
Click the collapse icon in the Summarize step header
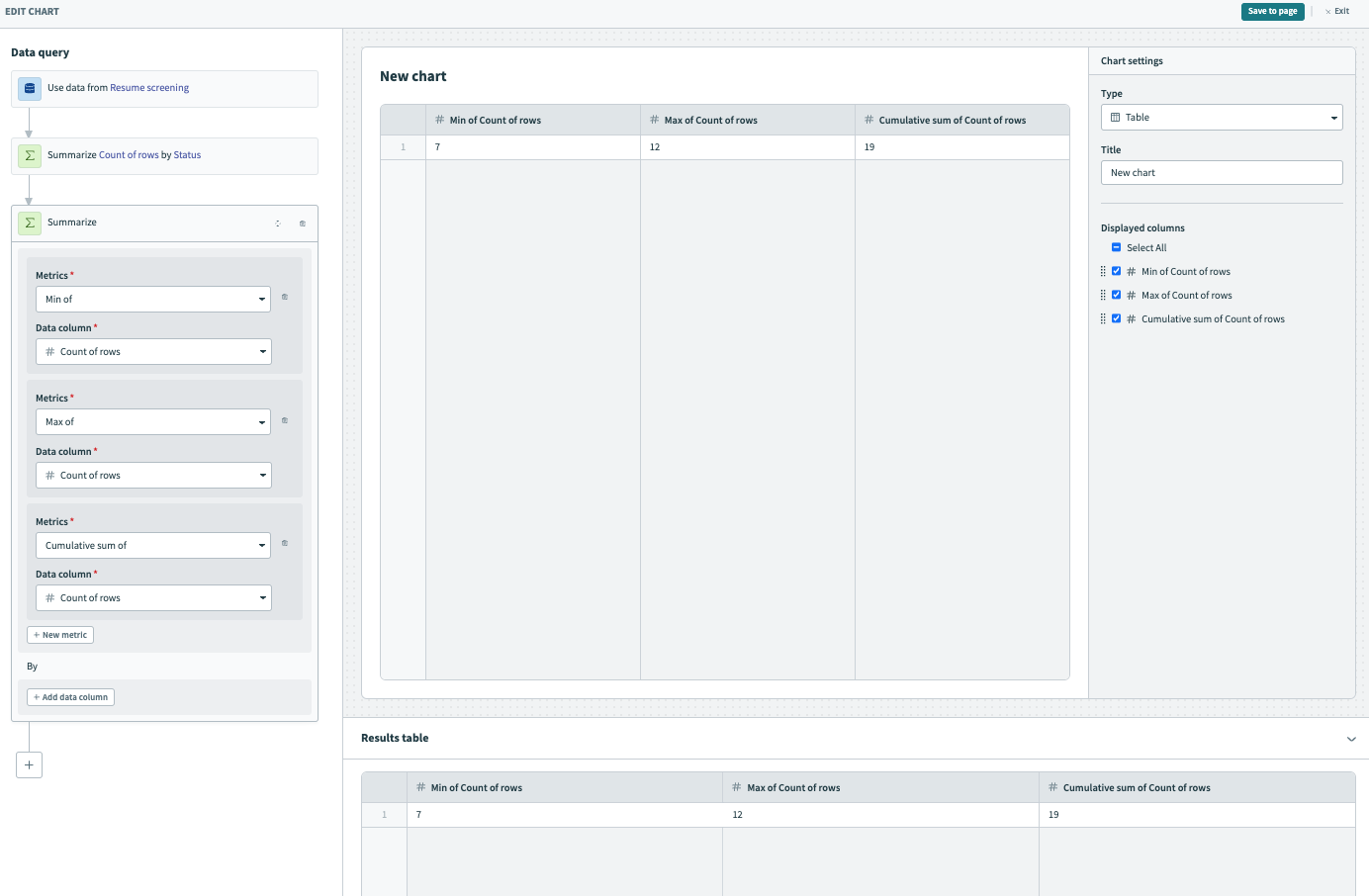278,224
